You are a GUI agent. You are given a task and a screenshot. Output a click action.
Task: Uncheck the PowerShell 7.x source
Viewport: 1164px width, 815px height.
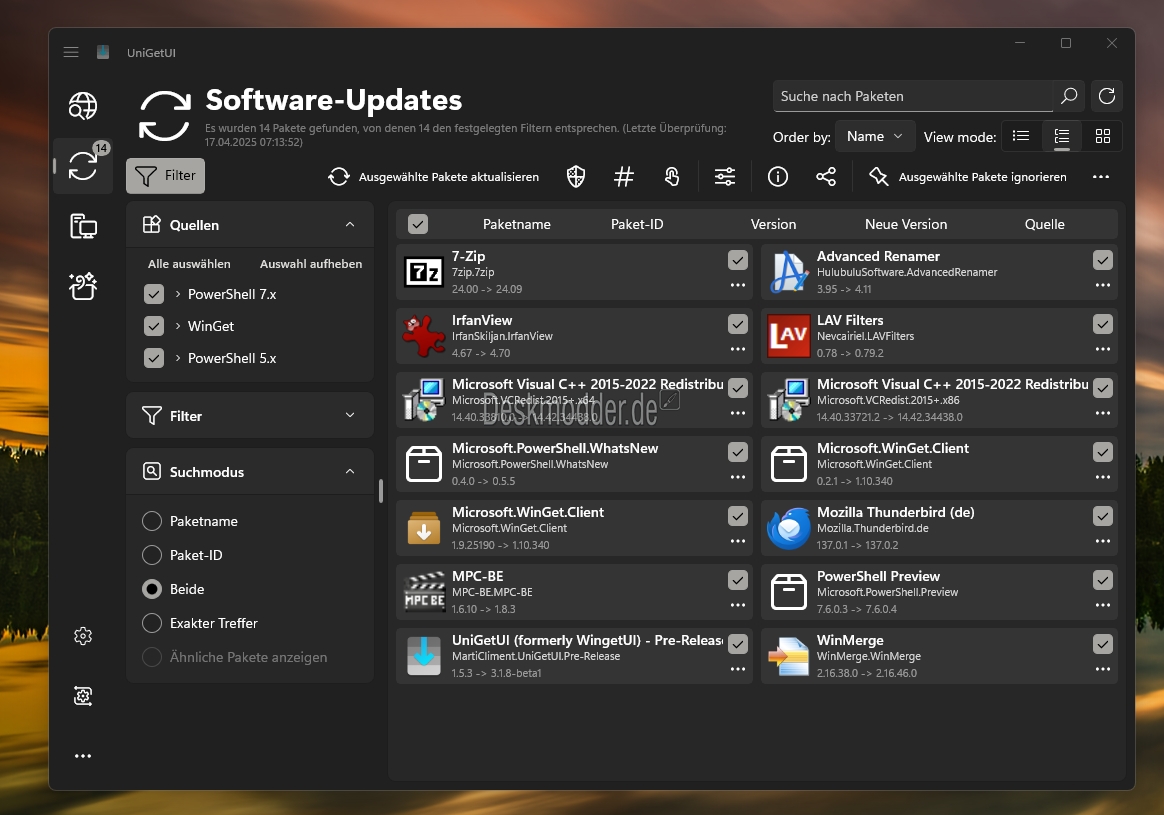click(154, 295)
